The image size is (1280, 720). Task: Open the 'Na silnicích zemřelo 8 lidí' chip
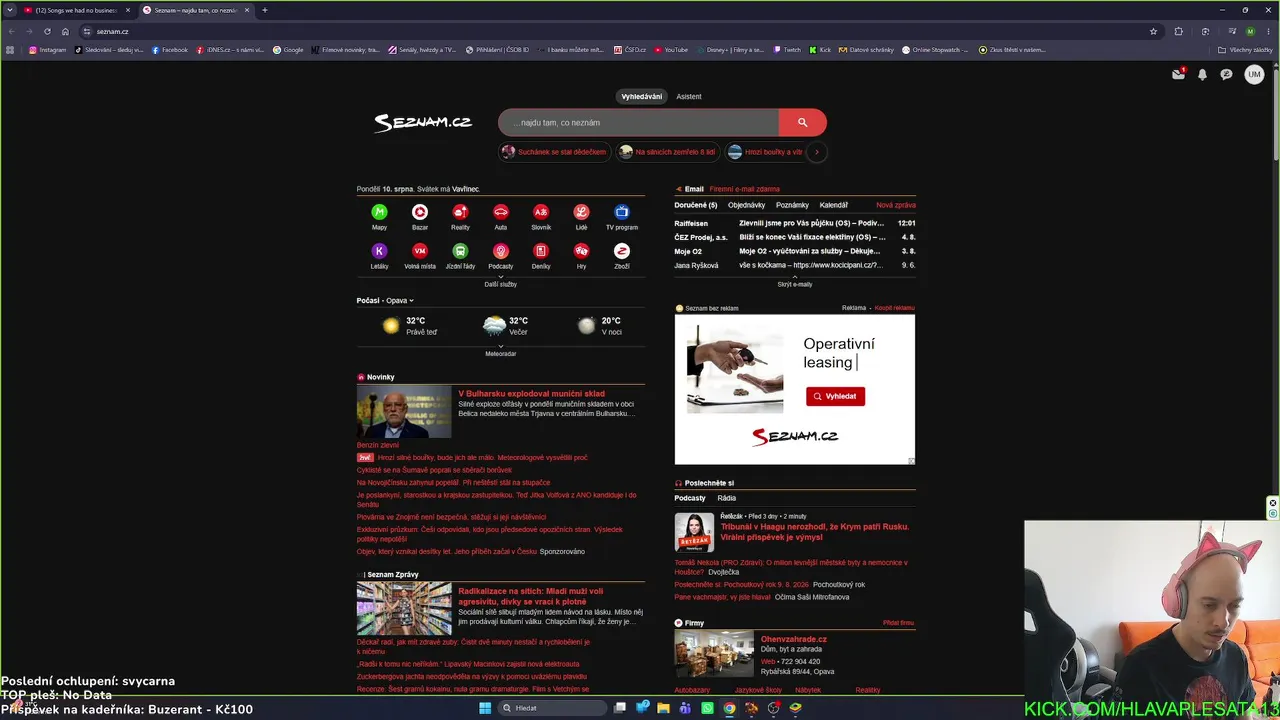point(667,152)
